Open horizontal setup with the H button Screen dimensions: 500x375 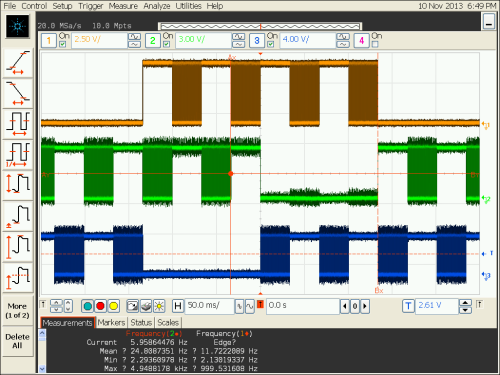pos(178,306)
